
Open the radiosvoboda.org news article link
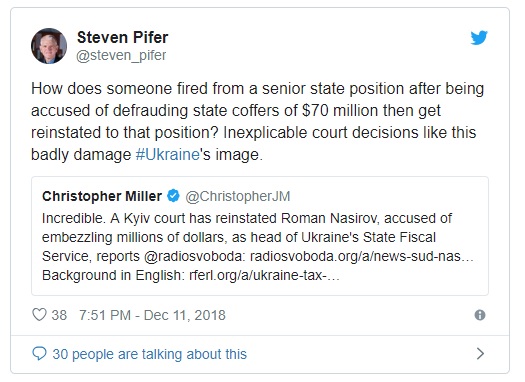coord(362,256)
